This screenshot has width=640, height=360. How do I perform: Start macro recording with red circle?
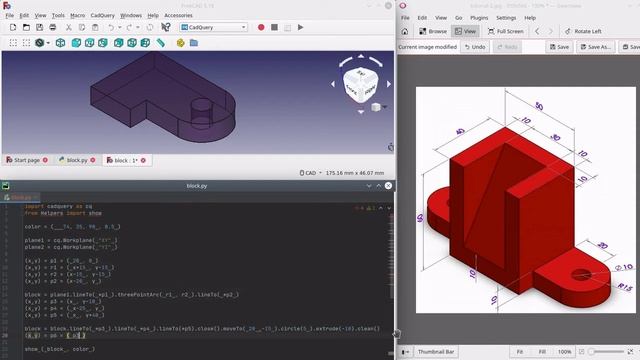click(261, 27)
